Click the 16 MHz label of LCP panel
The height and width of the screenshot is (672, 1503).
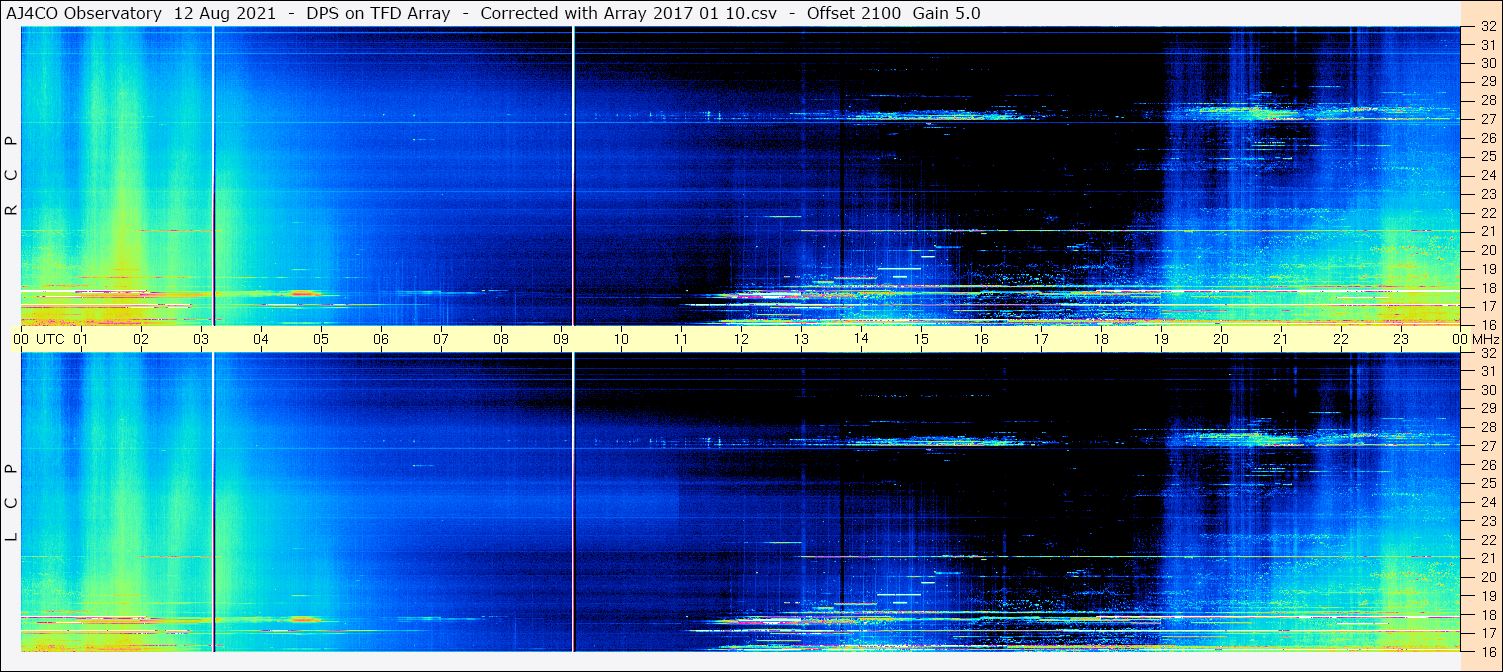[x=1487, y=651]
